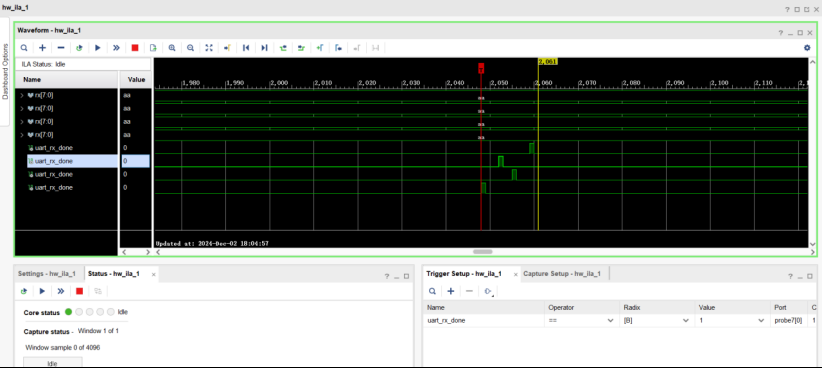Viewport: 822px width, 368px height.
Task: Zoom fit the full waveform
Action: click(x=209, y=48)
